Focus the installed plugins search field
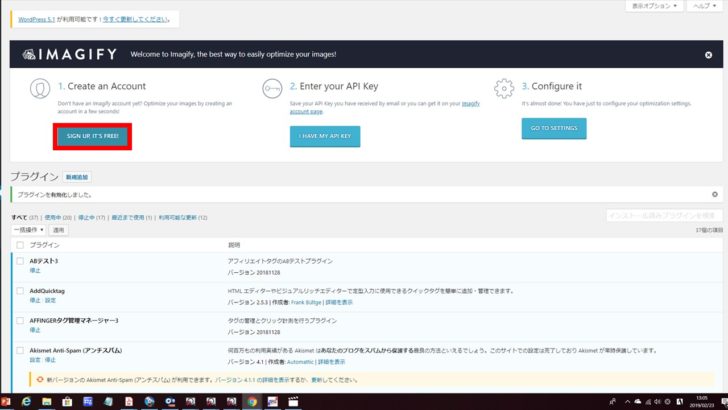Screen dimensions: 728x410 pyautogui.click(x=664, y=215)
